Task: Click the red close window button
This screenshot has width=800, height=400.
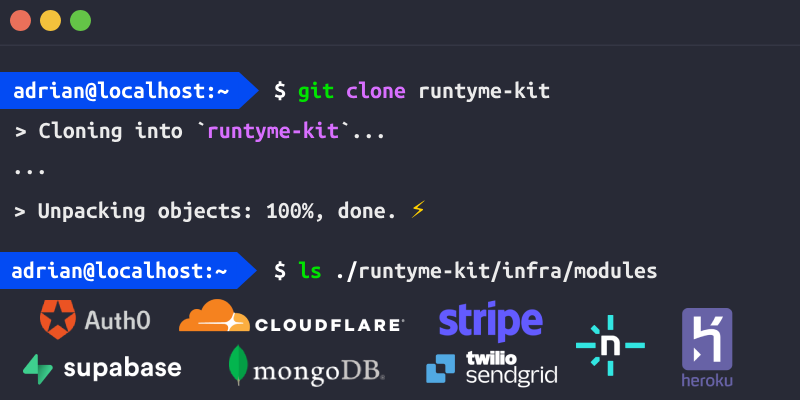Action: click(20, 21)
